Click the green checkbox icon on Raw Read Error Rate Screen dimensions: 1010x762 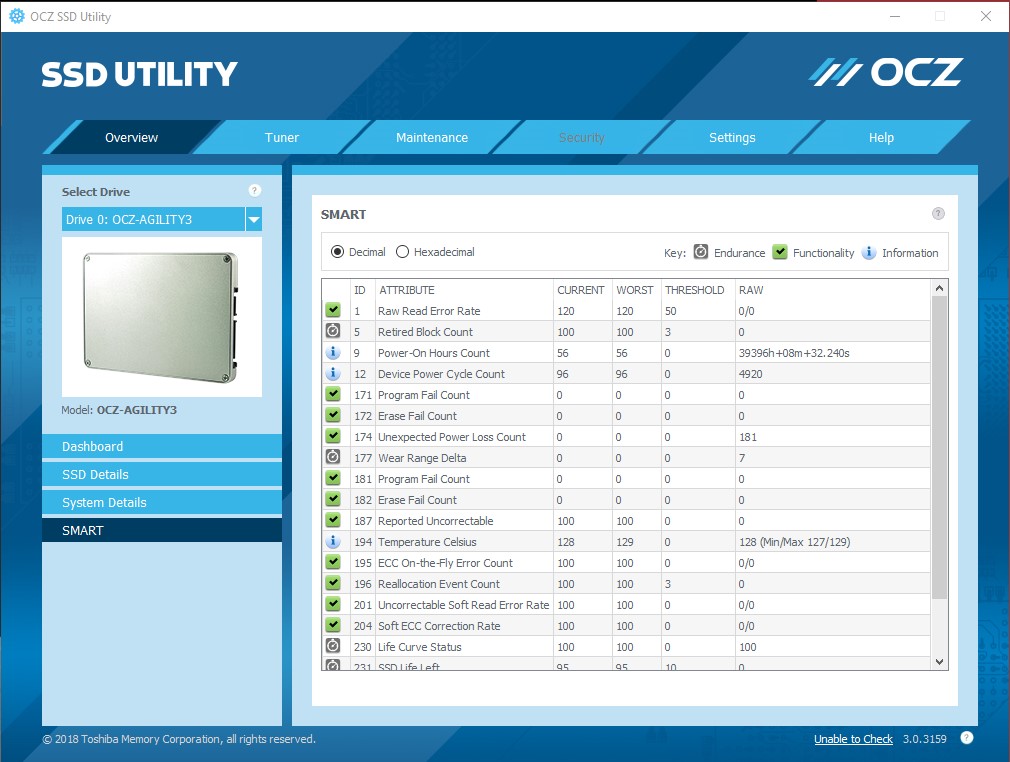pos(333,310)
